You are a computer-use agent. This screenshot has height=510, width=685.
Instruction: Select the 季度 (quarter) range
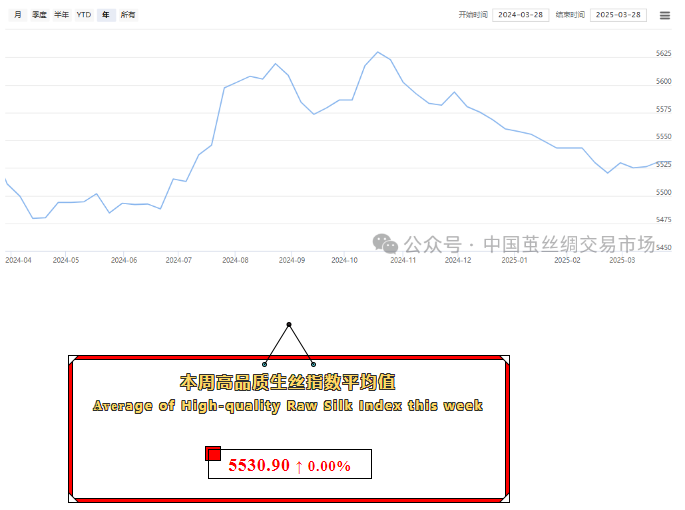pos(39,15)
